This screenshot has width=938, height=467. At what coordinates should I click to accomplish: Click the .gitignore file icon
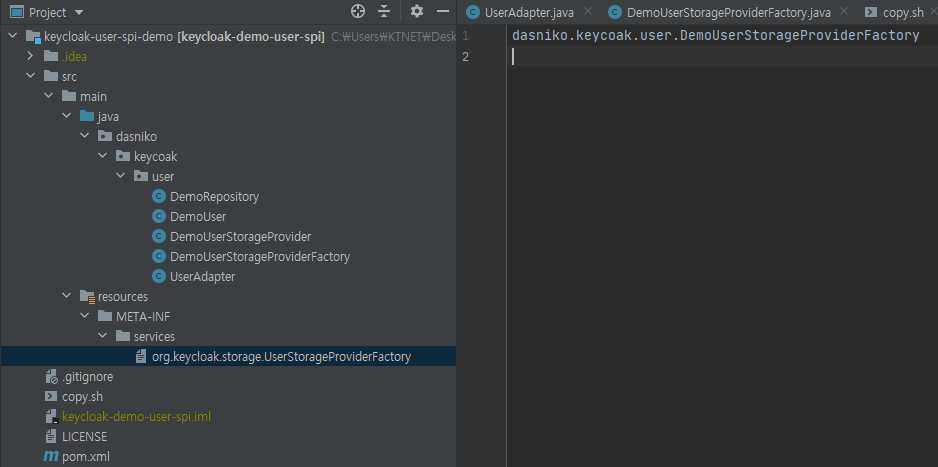pyautogui.click(x=51, y=377)
